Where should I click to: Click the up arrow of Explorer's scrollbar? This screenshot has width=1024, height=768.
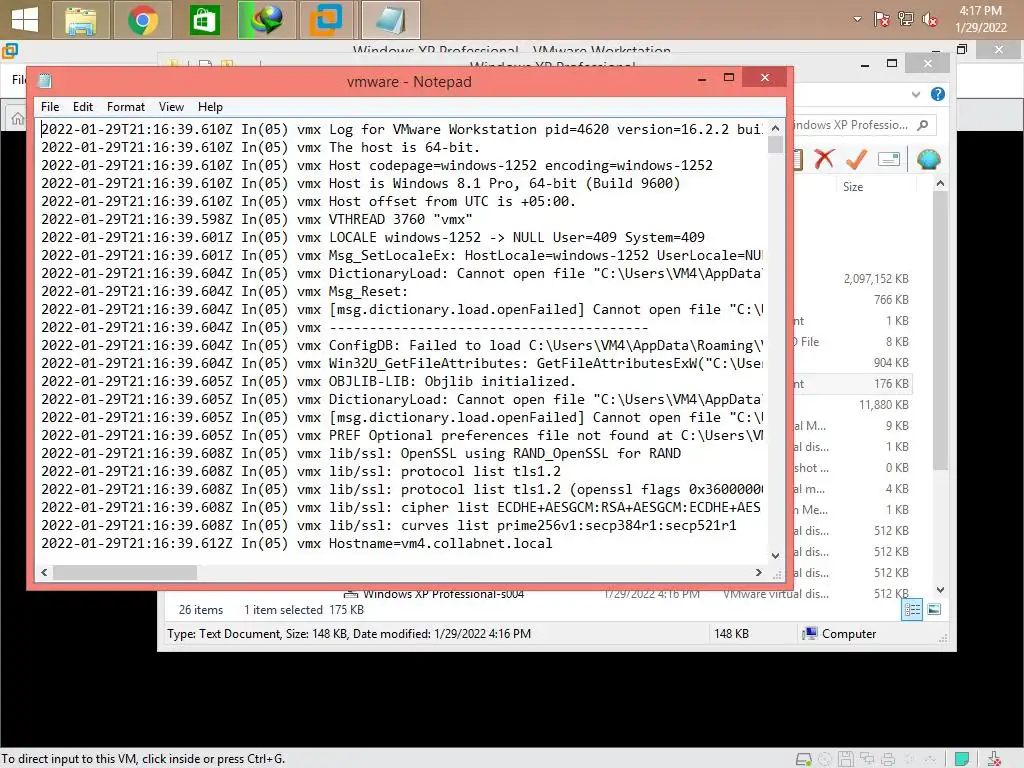click(940, 184)
